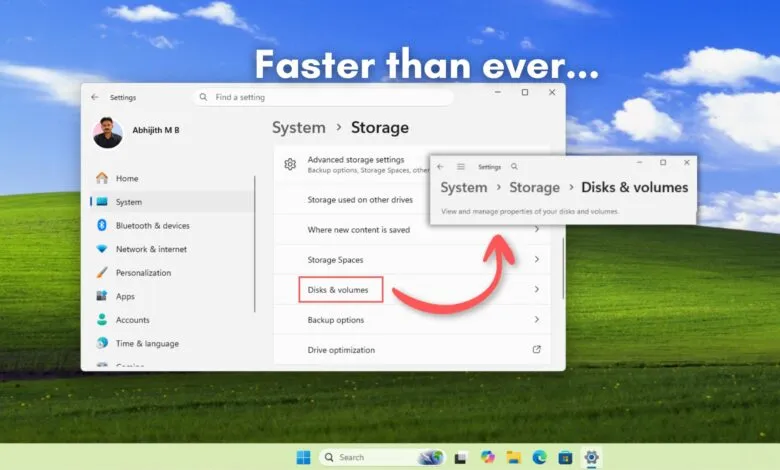
Task: Click the Network wifi icon
Action: (x=102, y=249)
